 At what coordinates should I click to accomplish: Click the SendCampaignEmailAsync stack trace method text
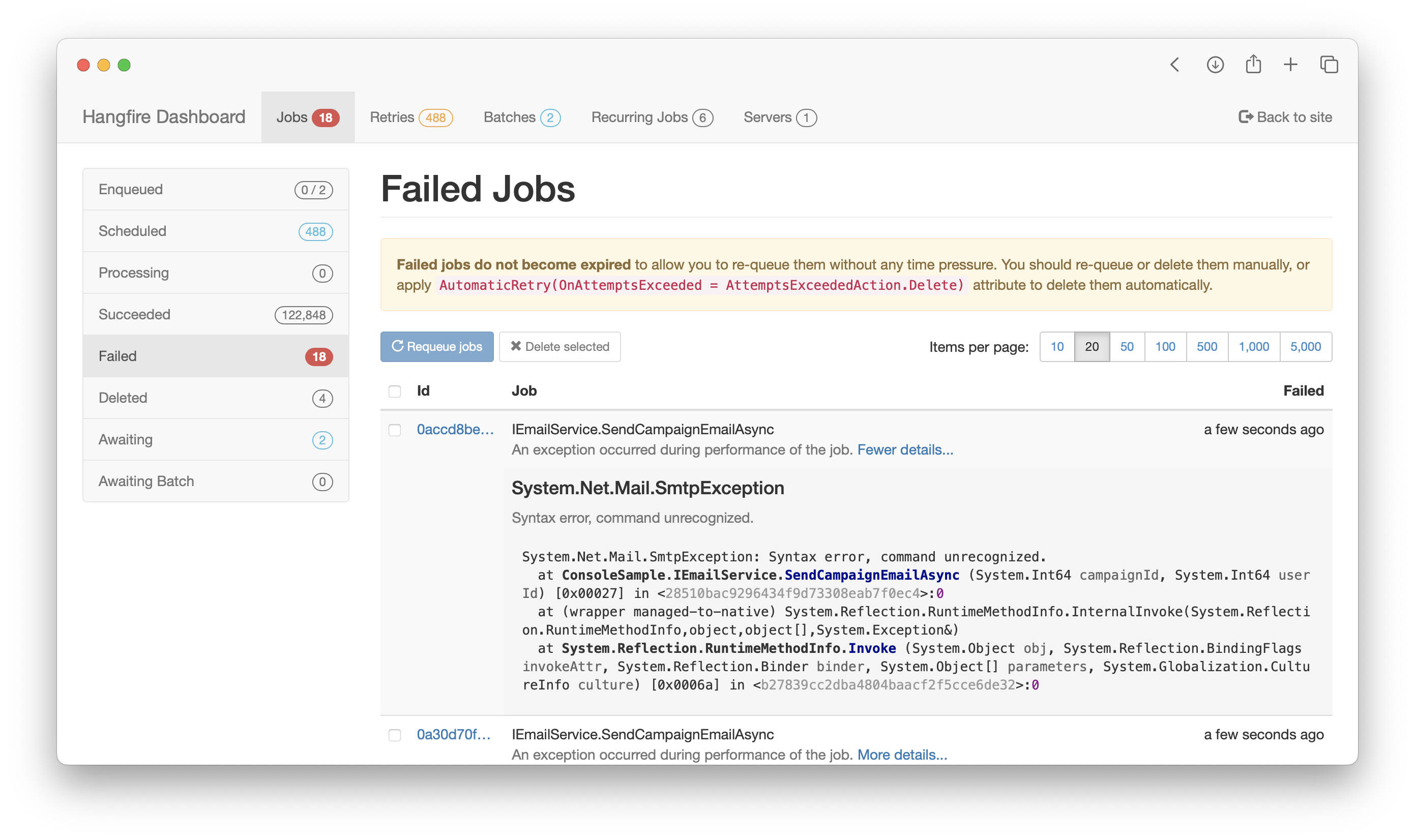tap(871, 575)
